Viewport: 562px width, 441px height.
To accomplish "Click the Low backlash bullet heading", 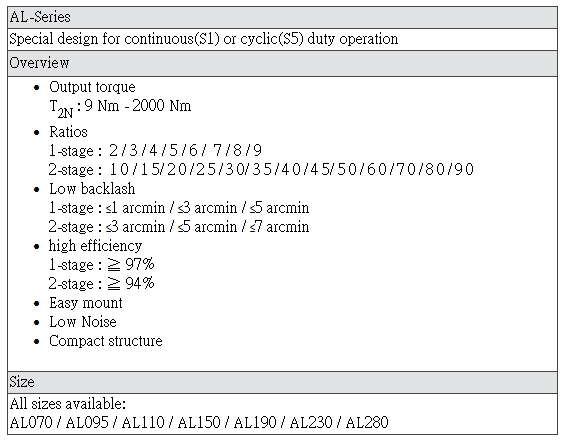I will tap(92, 189).
